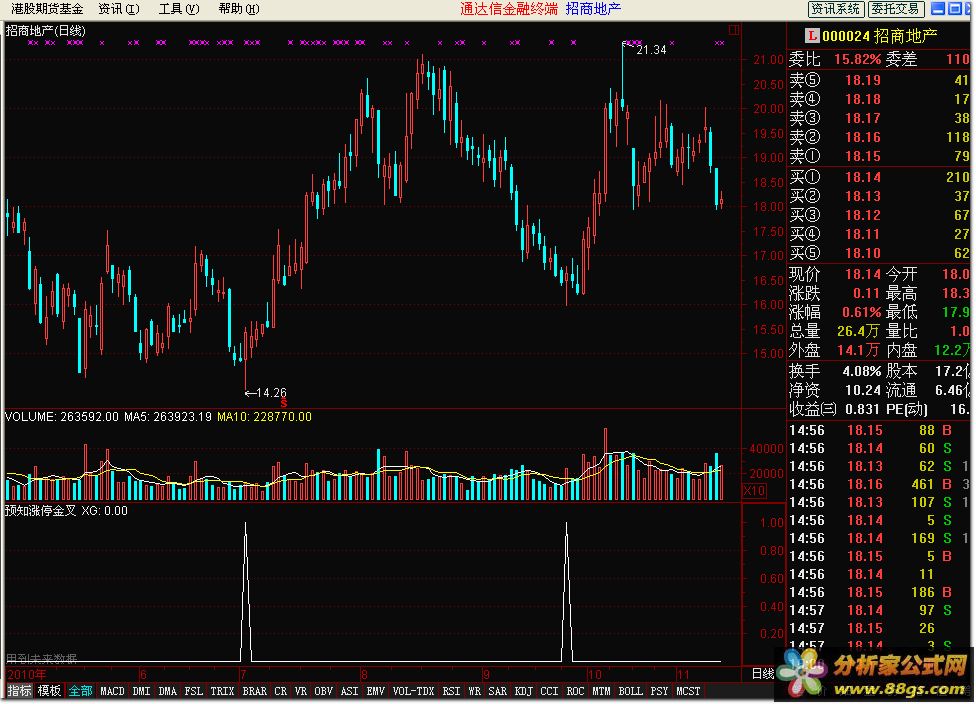
Task: Minimize the terminal window
Action: point(937,9)
